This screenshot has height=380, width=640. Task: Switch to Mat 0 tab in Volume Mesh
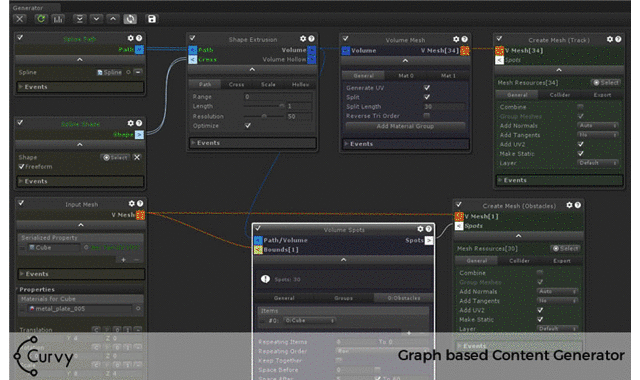pos(406,76)
